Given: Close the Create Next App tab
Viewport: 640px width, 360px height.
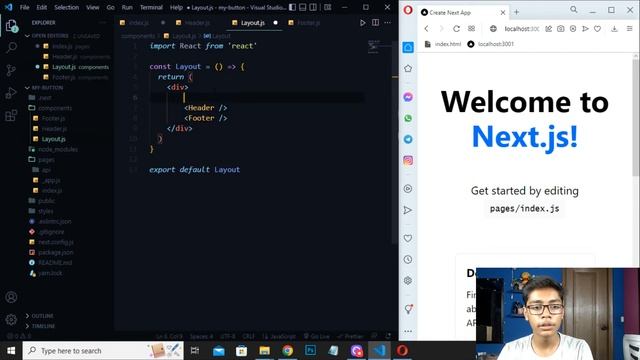Looking at the screenshot, I should (503, 13).
